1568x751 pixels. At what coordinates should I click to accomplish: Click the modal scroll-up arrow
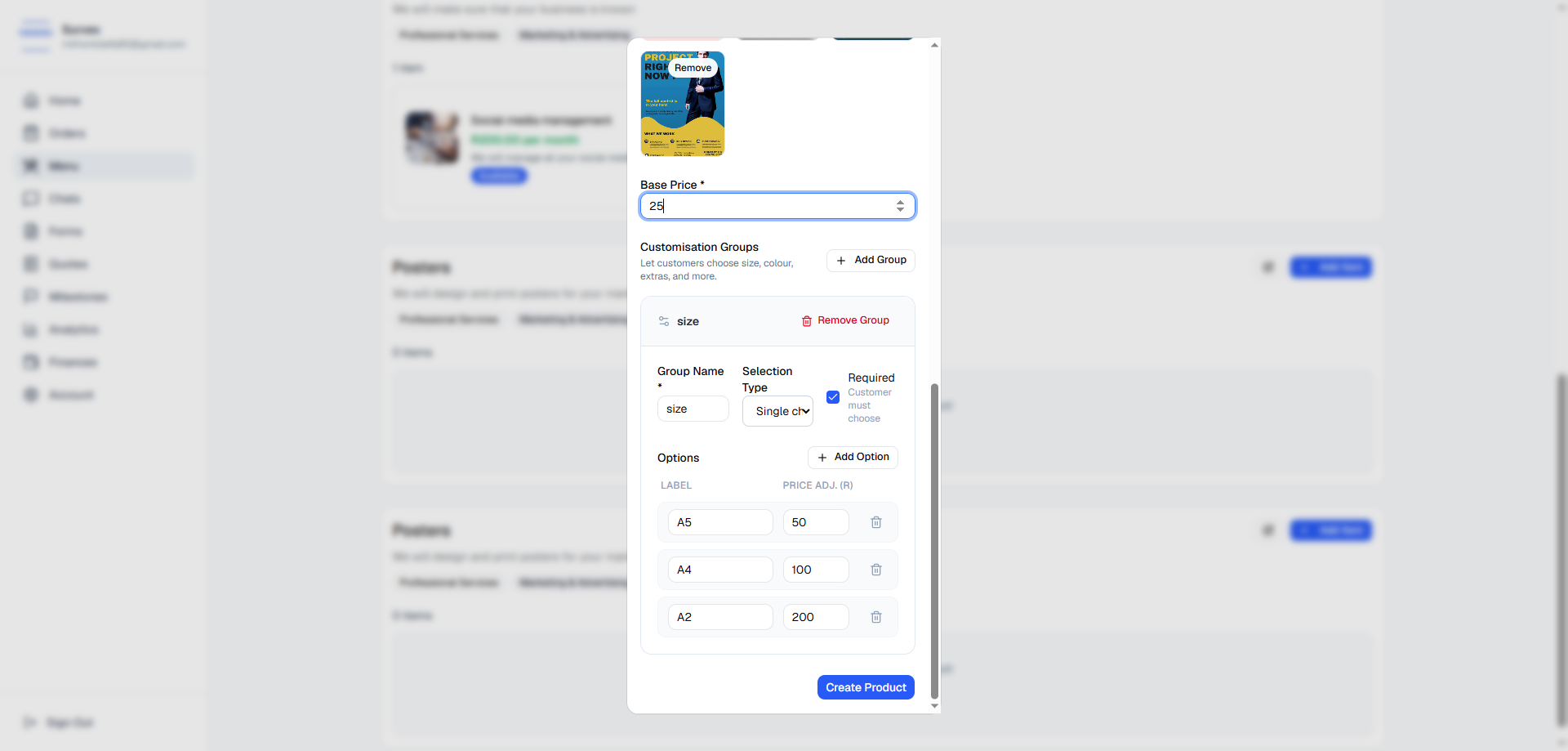(934, 45)
